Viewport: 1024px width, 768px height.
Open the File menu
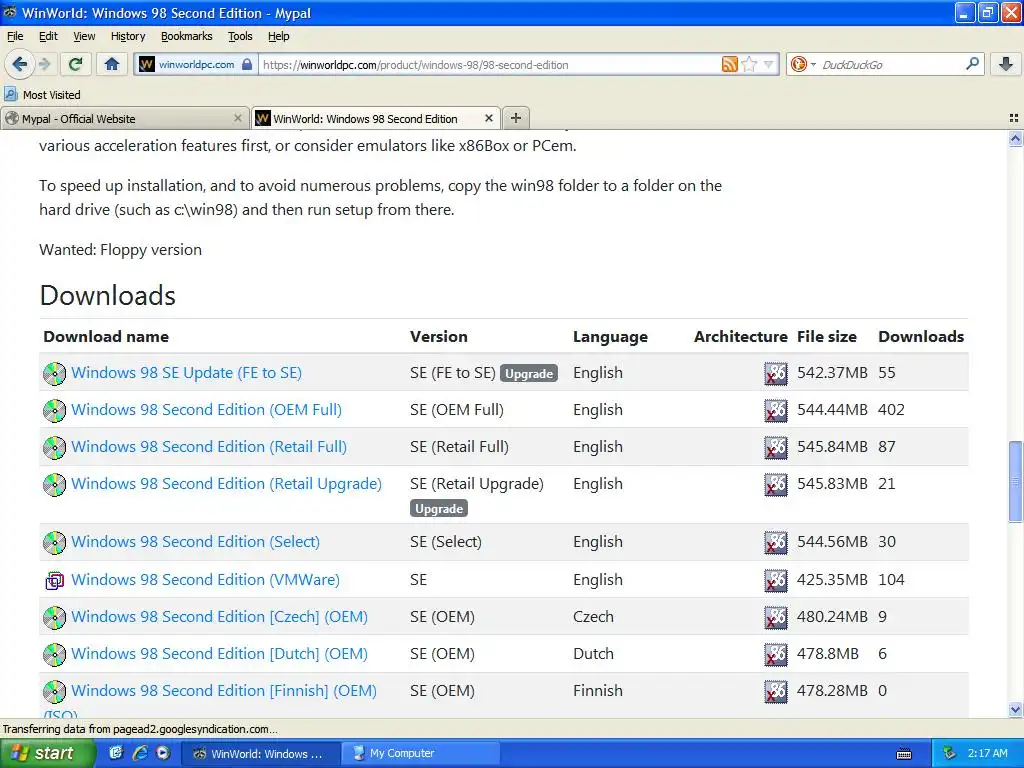[x=15, y=36]
